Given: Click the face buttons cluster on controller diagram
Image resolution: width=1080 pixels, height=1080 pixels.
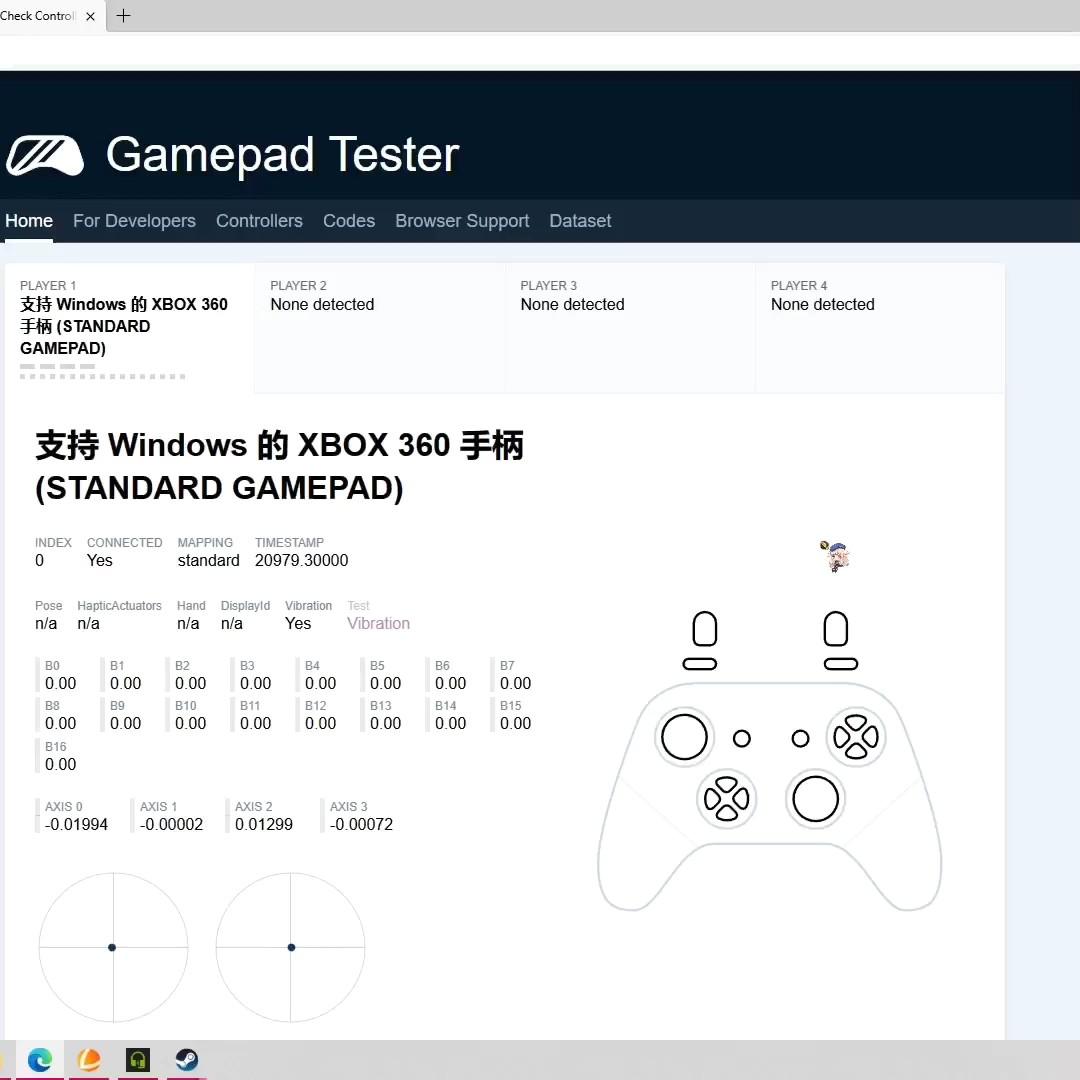Looking at the screenshot, I should (856, 738).
